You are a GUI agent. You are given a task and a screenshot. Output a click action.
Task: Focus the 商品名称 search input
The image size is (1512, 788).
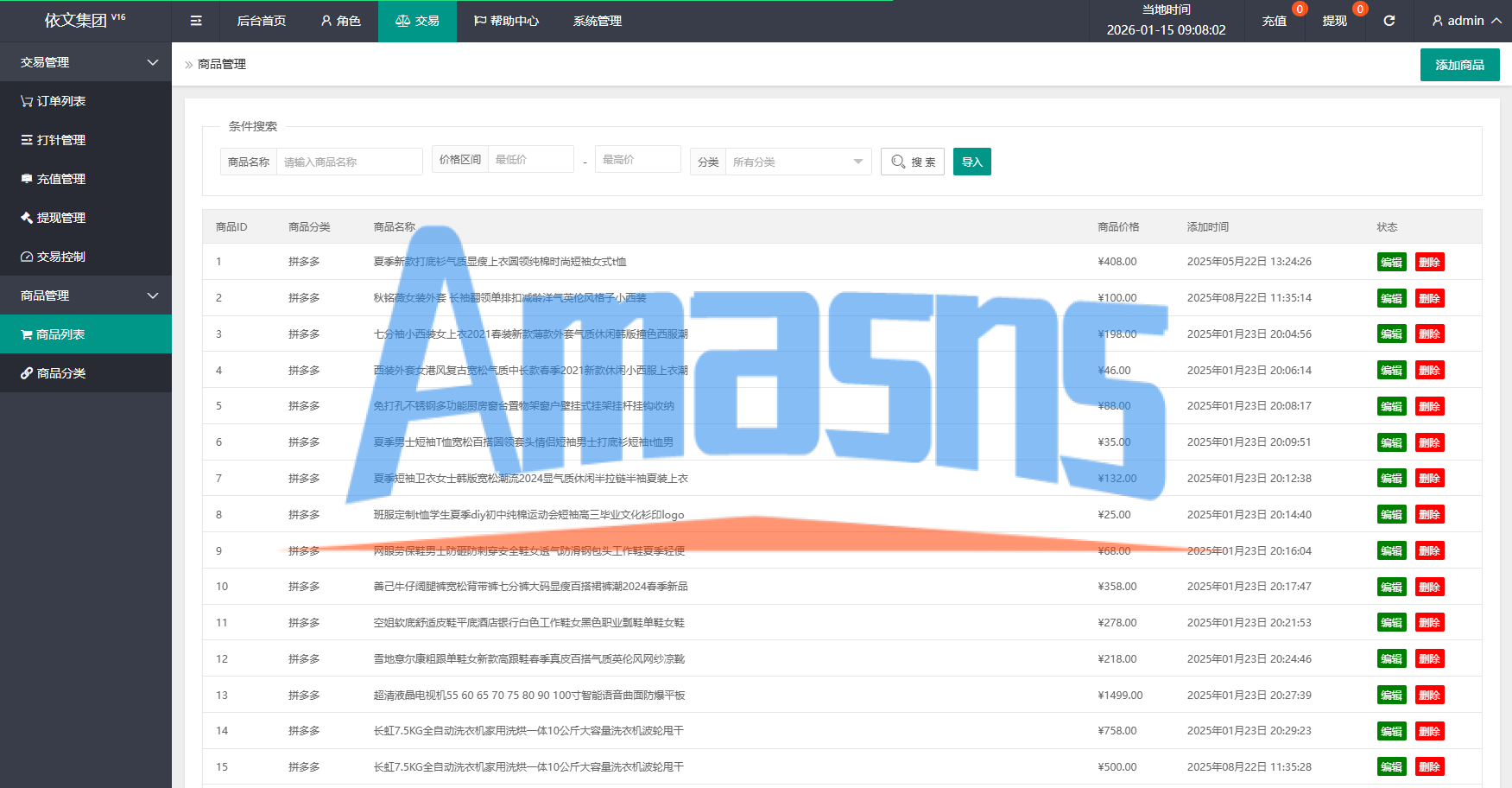(350, 162)
